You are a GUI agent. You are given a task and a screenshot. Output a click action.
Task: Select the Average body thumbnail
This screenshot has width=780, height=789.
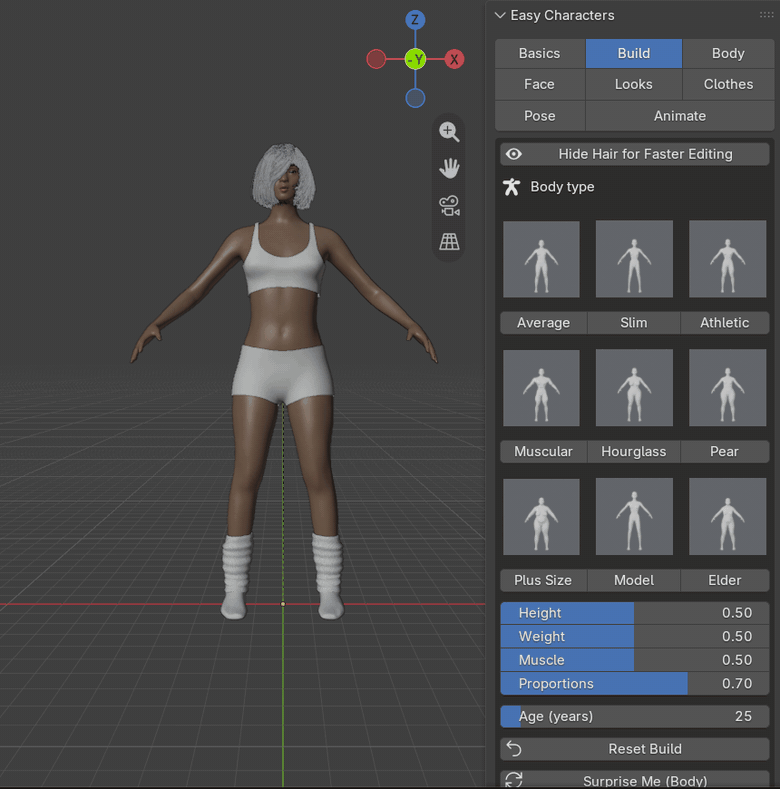(541, 259)
